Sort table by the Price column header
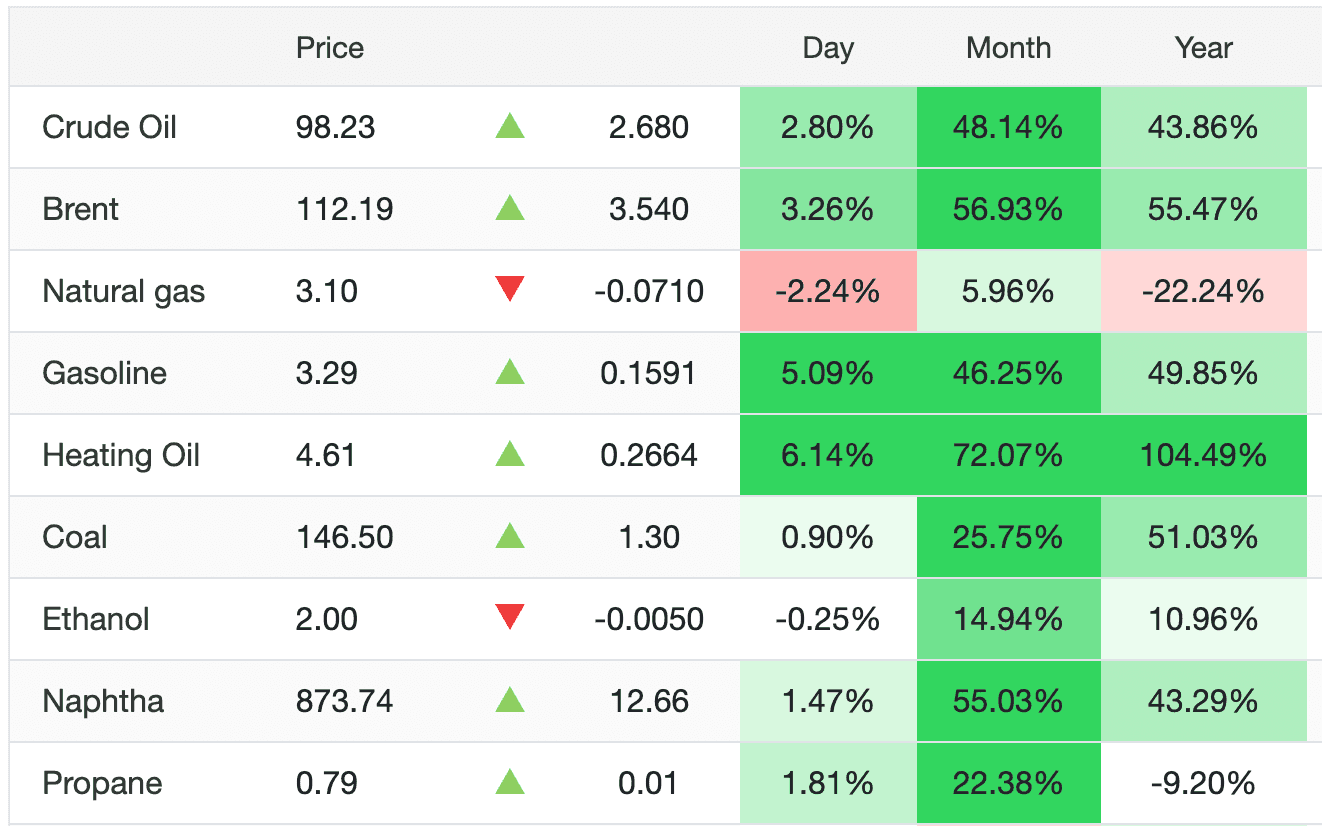The image size is (1322, 826). point(330,48)
